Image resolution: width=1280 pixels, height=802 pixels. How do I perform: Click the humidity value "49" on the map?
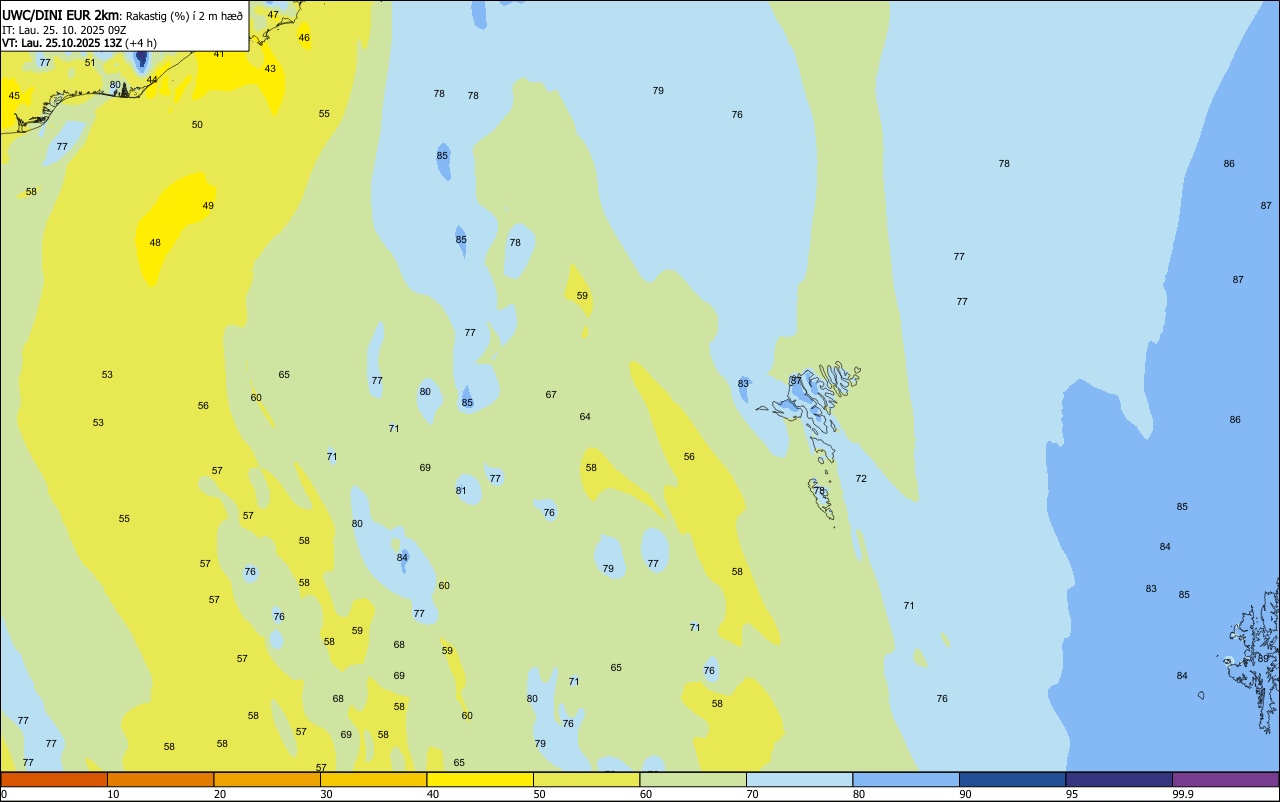208,206
